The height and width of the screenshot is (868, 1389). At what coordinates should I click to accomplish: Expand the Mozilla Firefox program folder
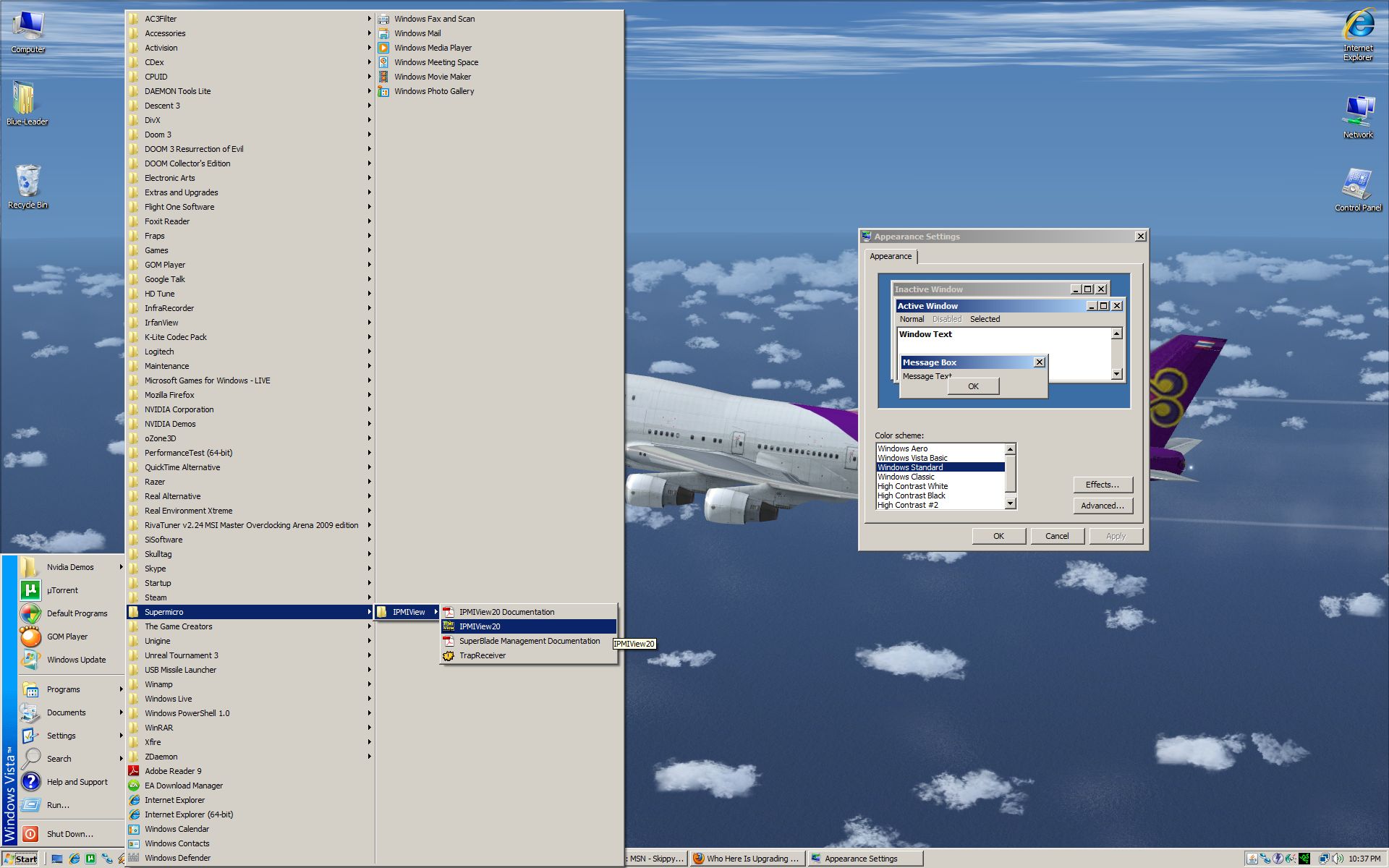169,395
